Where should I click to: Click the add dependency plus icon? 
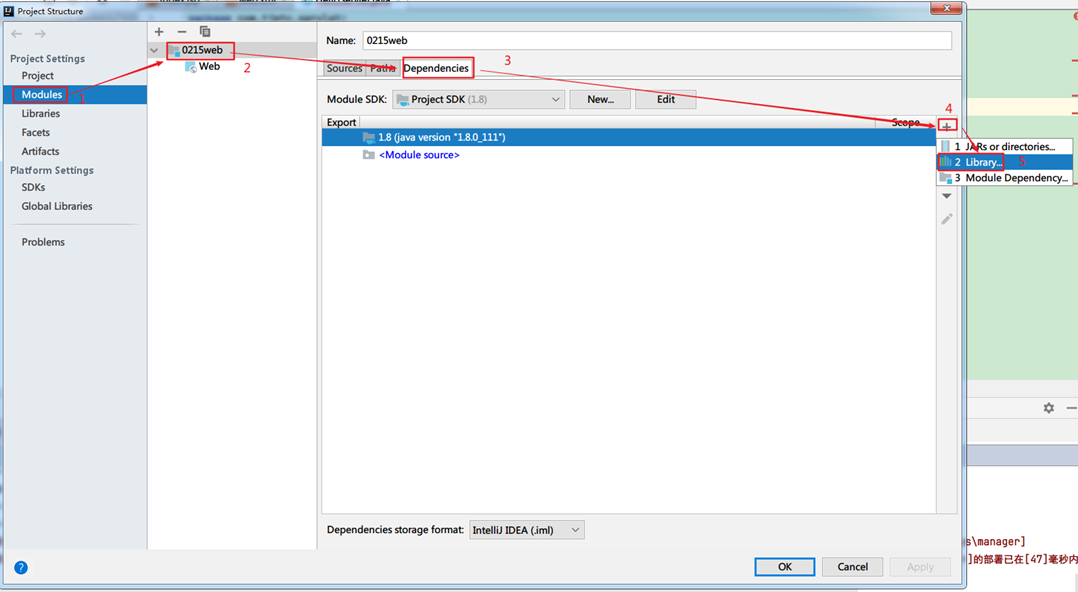pos(947,126)
